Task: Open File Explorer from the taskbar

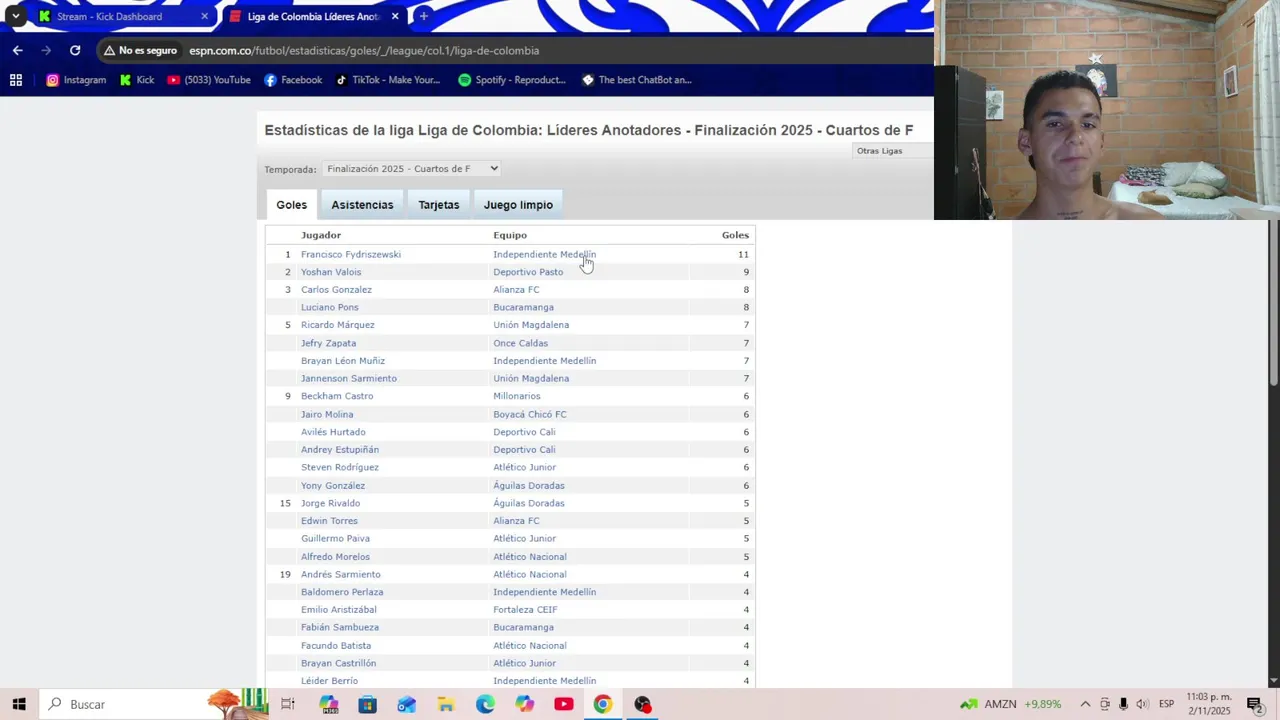Action: pyautogui.click(x=446, y=704)
